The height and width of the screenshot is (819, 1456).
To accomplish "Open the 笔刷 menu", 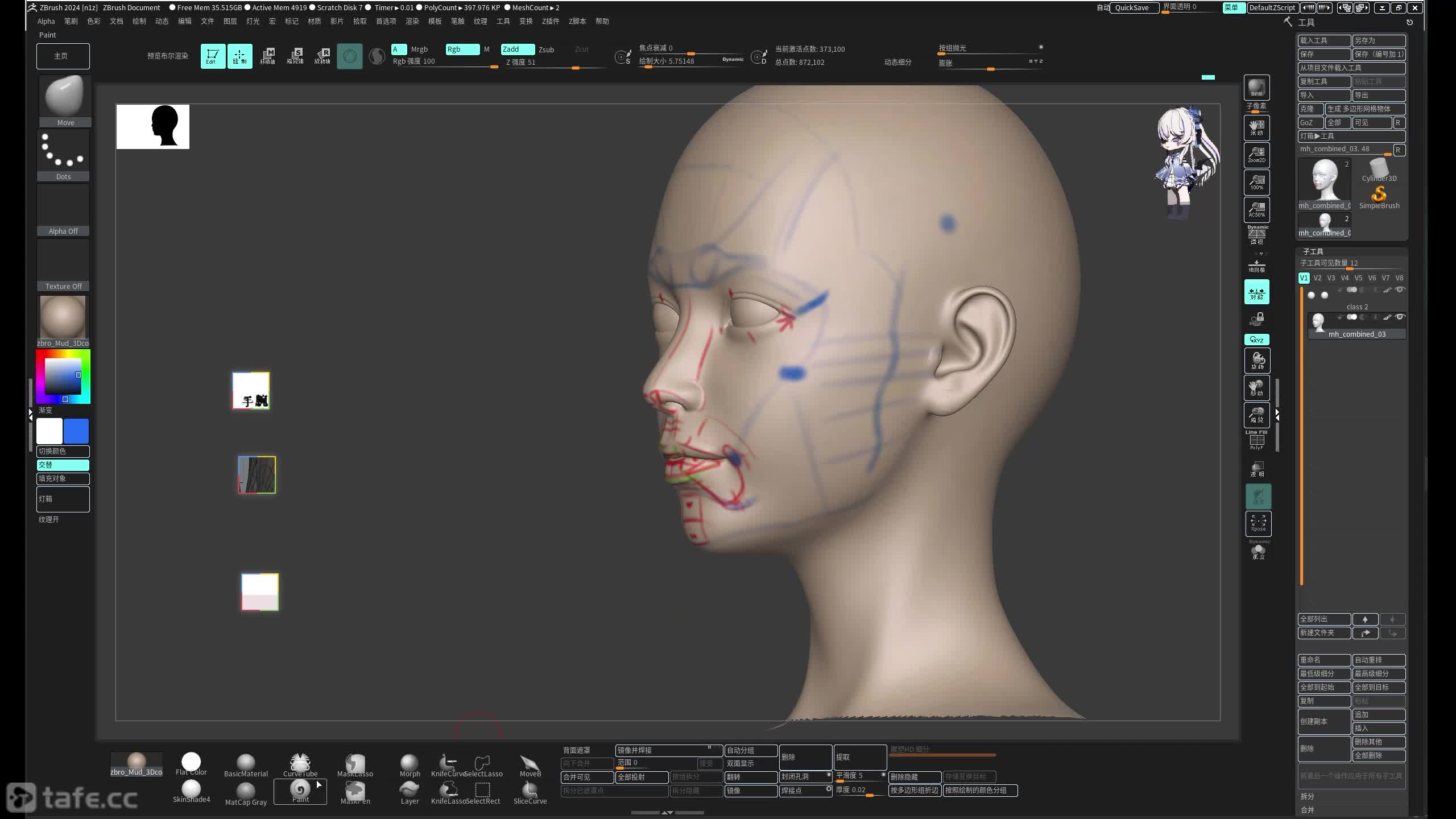I will pos(71,21).
